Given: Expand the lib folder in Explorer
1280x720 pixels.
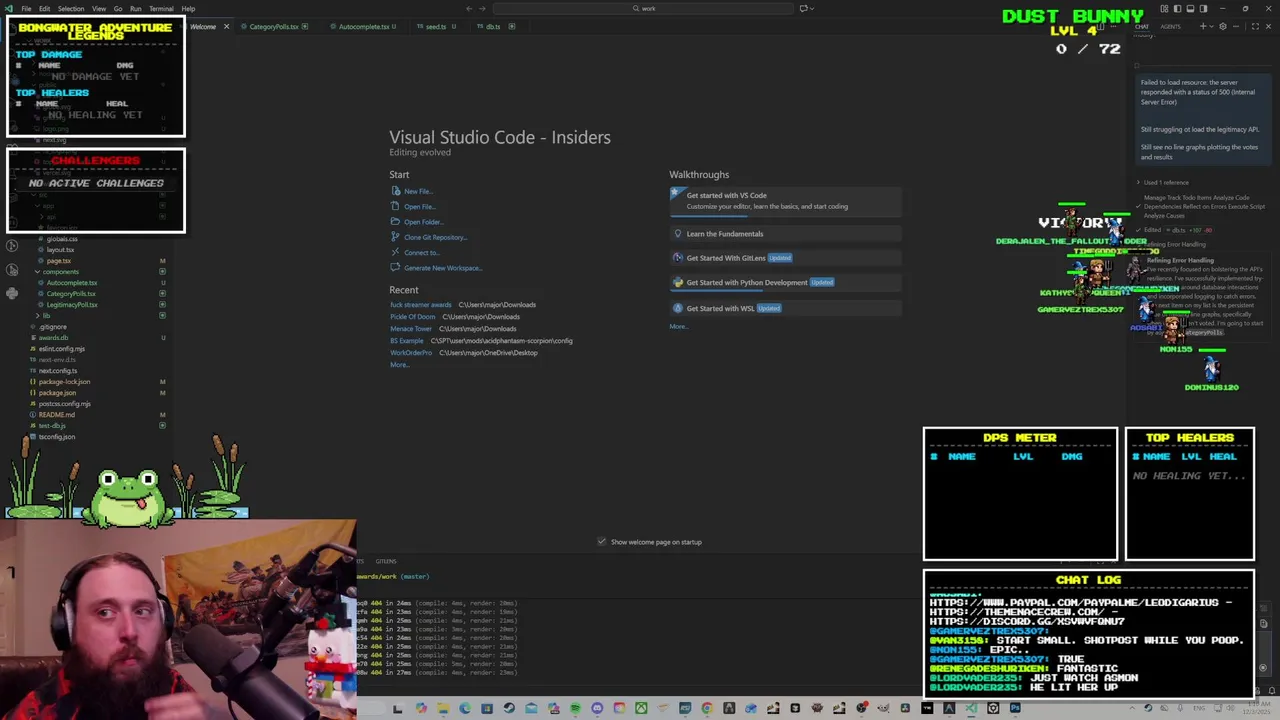Looking at the screenshot, I should (x=38, y=316).
